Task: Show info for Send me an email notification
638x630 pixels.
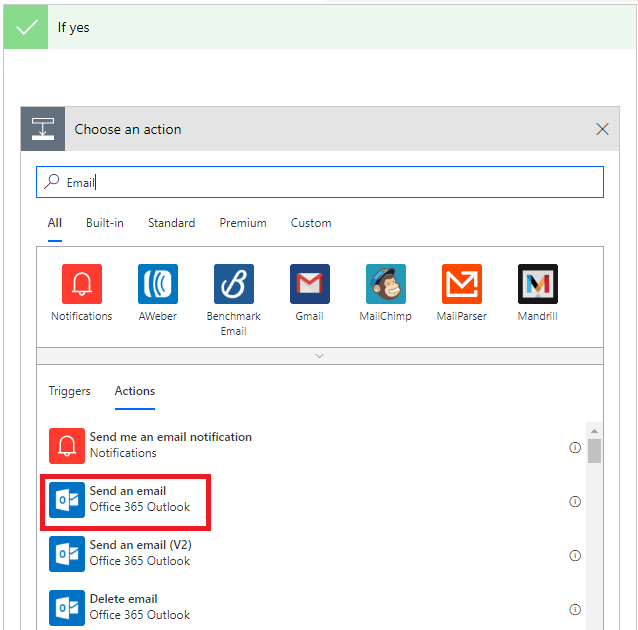Action: [x=575, y=448]
